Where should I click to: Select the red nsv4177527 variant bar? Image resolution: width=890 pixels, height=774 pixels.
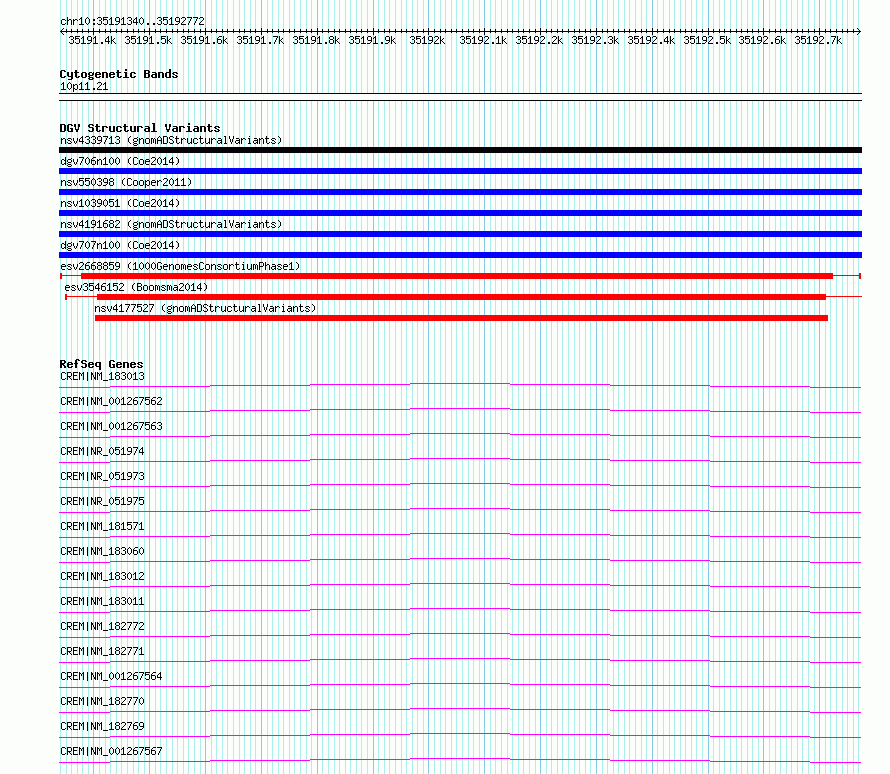[461, 318]
